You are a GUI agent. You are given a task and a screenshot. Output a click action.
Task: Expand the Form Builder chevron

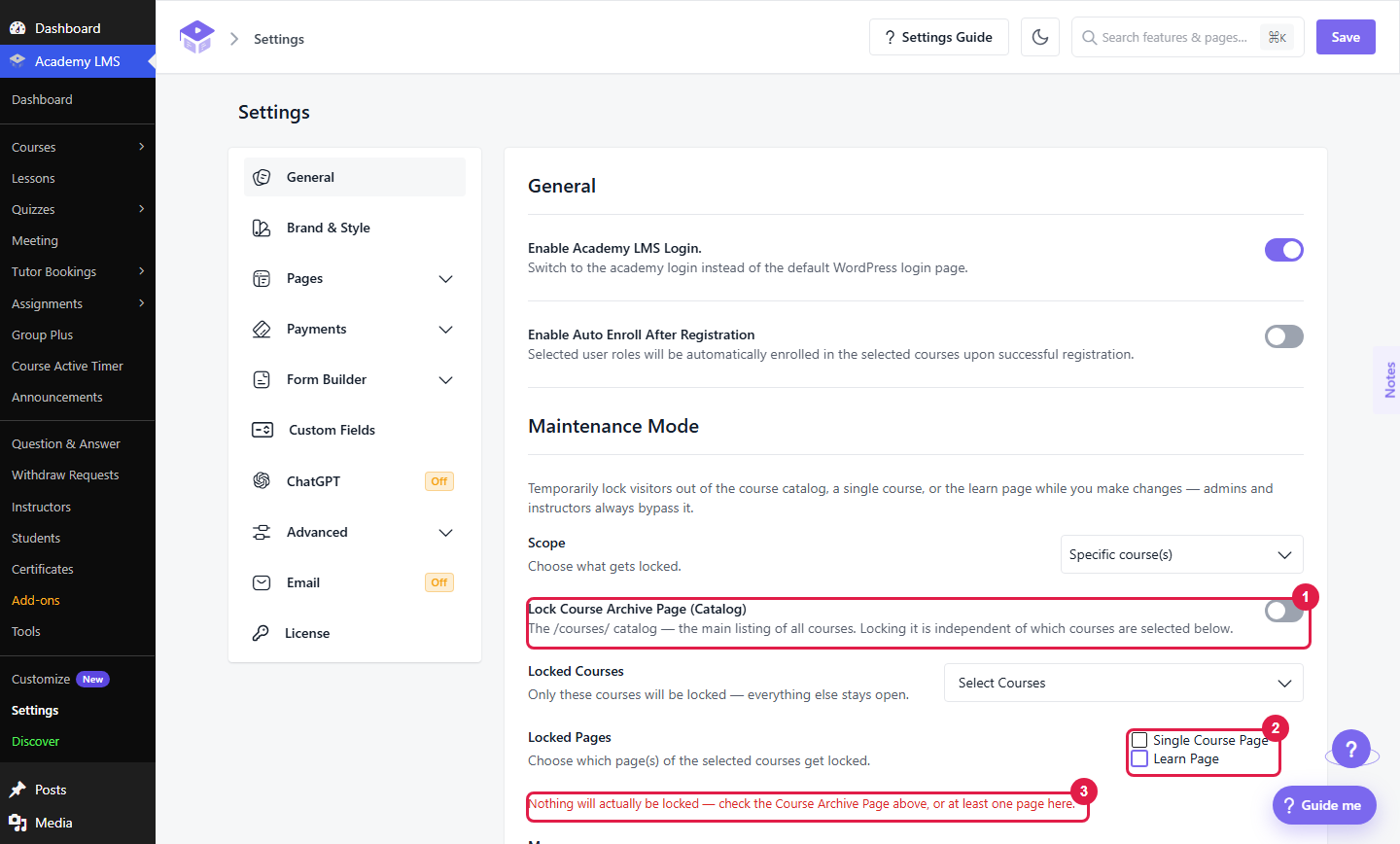446,380
